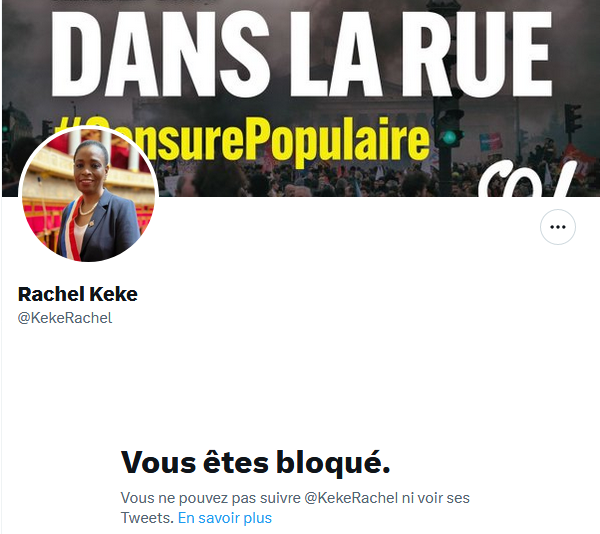Click the green traffic light in the banner

click(x=449, y=136)
